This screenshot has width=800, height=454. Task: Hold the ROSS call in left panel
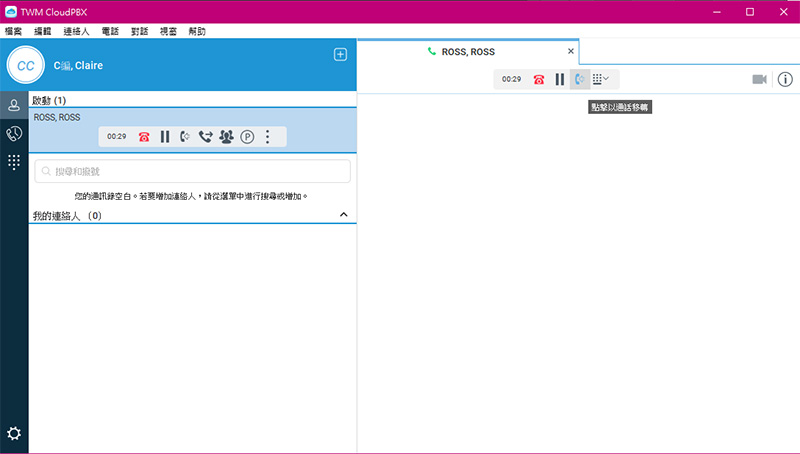pos(165,137)
